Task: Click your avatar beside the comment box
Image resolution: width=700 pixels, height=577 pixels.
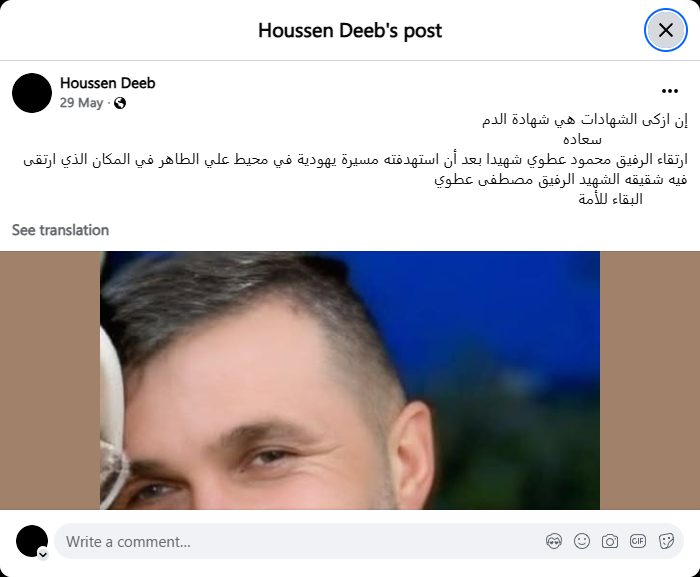Action: (32, 541)
